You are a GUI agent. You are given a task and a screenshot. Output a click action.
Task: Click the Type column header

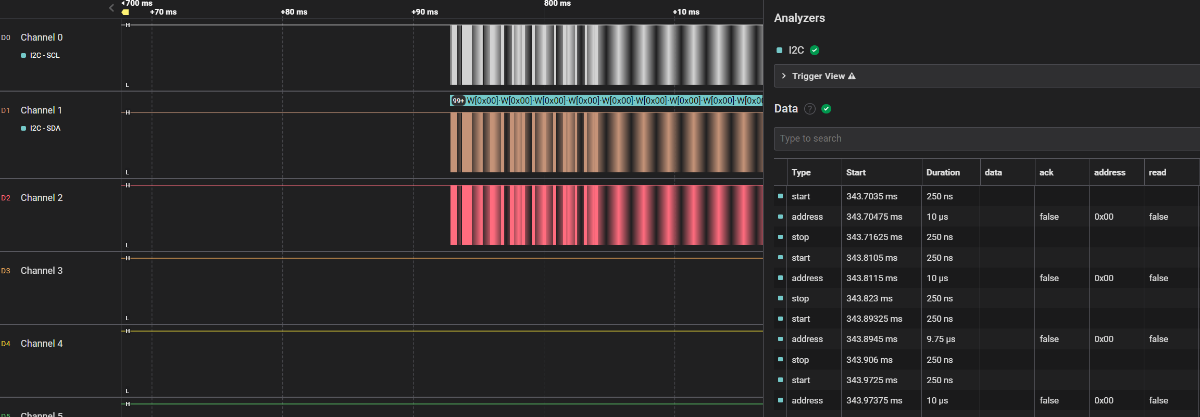(802, 172)
